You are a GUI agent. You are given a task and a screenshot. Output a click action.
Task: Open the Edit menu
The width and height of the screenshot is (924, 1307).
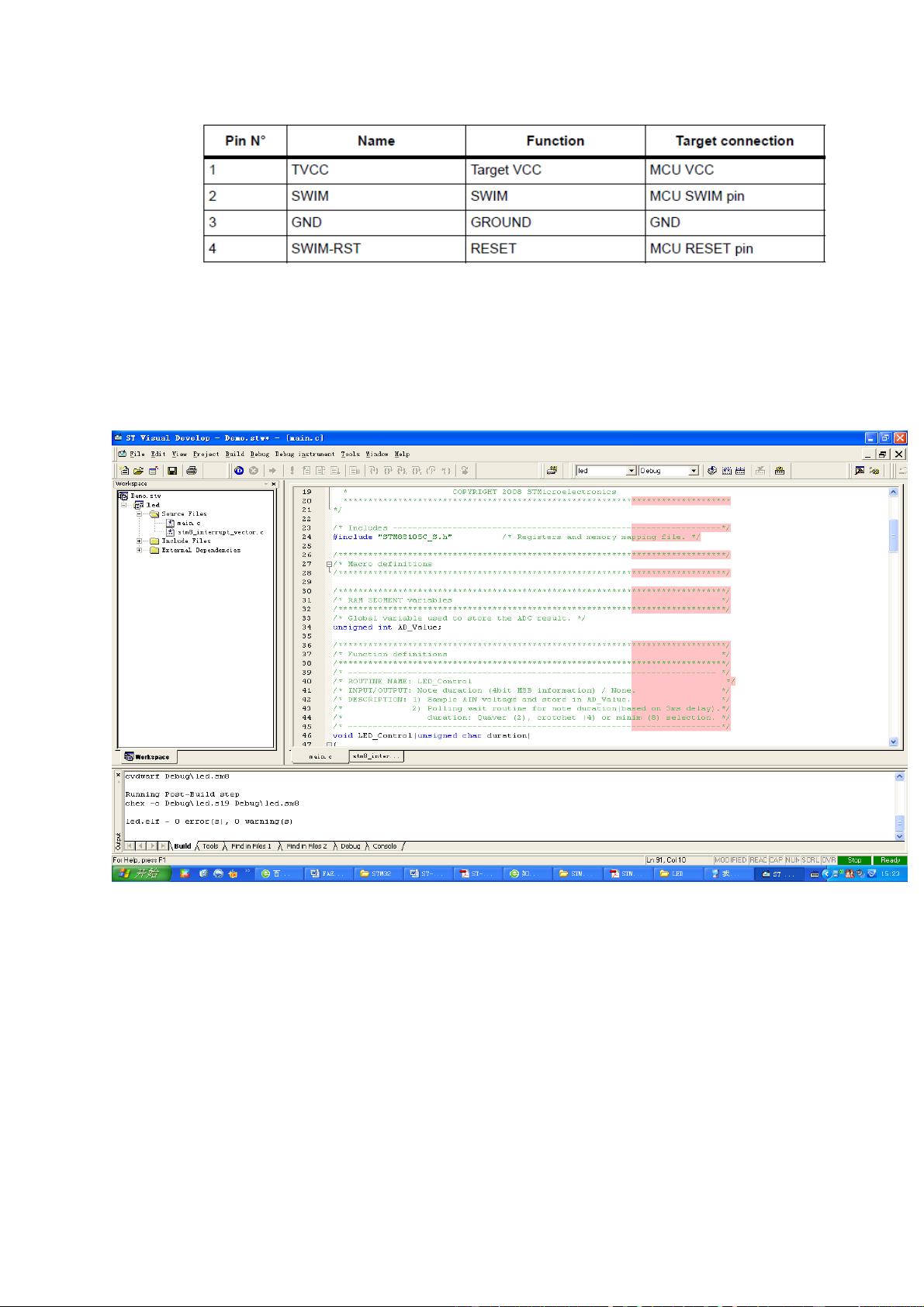158,454
